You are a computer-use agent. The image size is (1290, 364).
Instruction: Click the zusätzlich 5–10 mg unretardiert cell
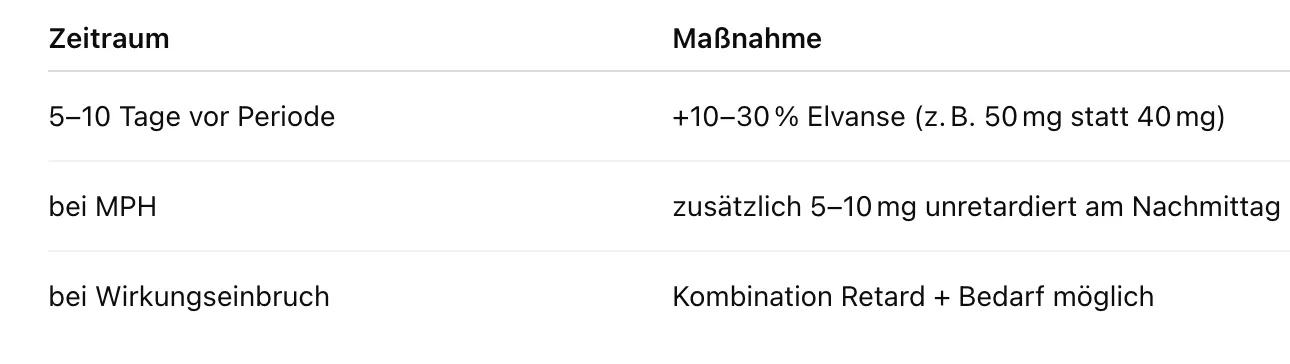click(976, 207)
